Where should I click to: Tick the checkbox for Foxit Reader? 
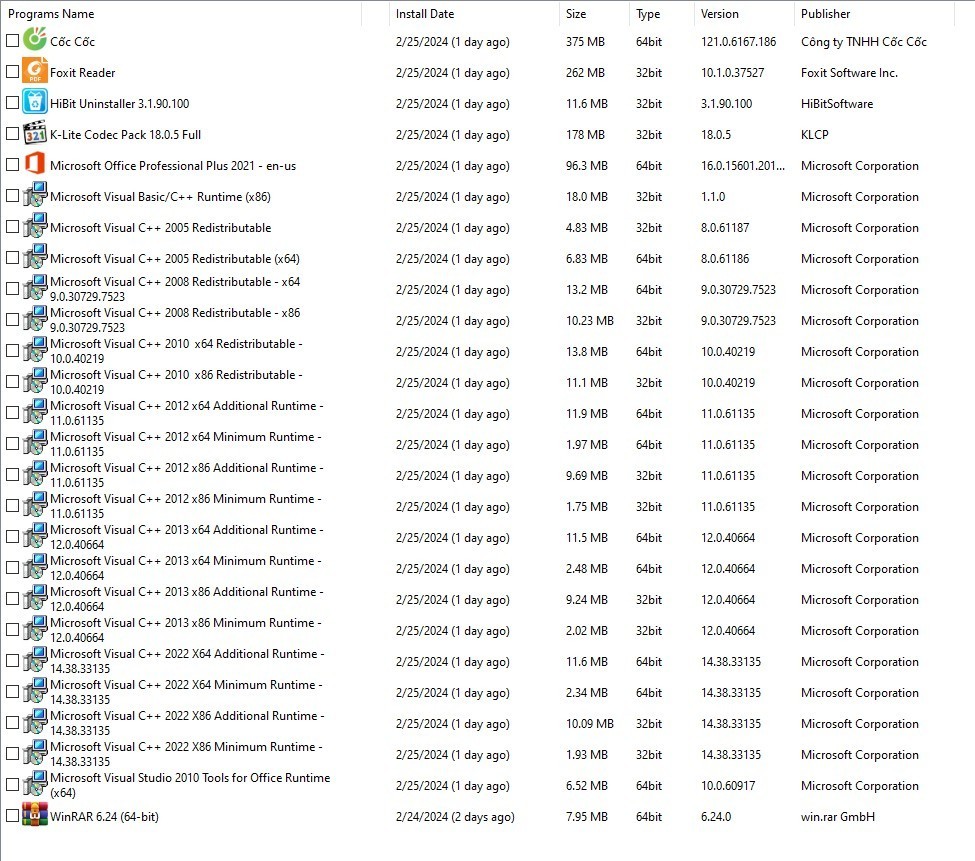click(12, 72)
